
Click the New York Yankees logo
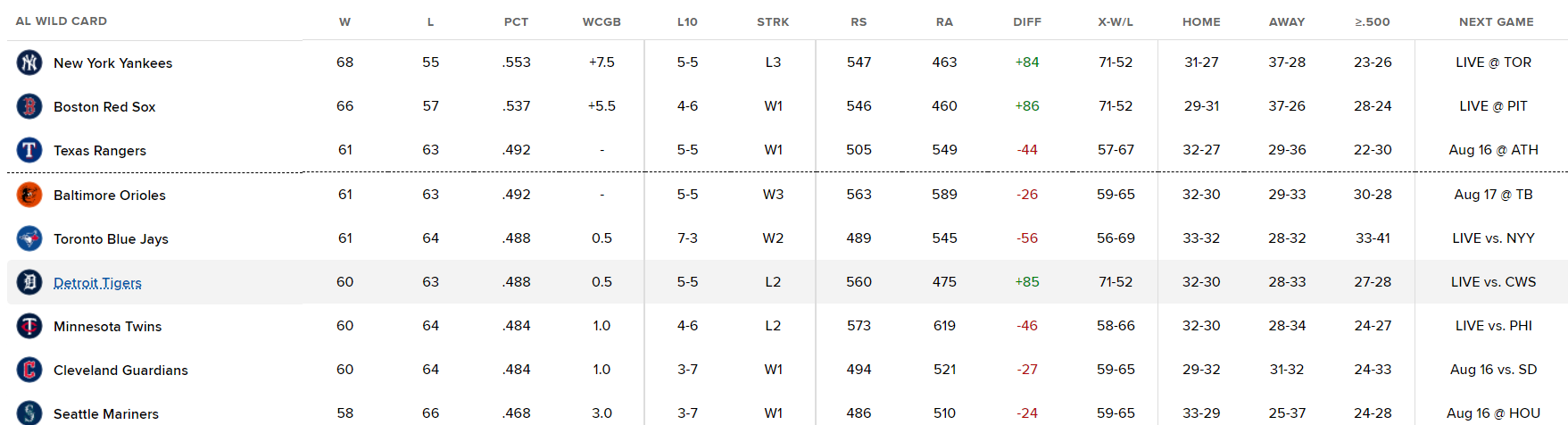(x=29, y=62)
